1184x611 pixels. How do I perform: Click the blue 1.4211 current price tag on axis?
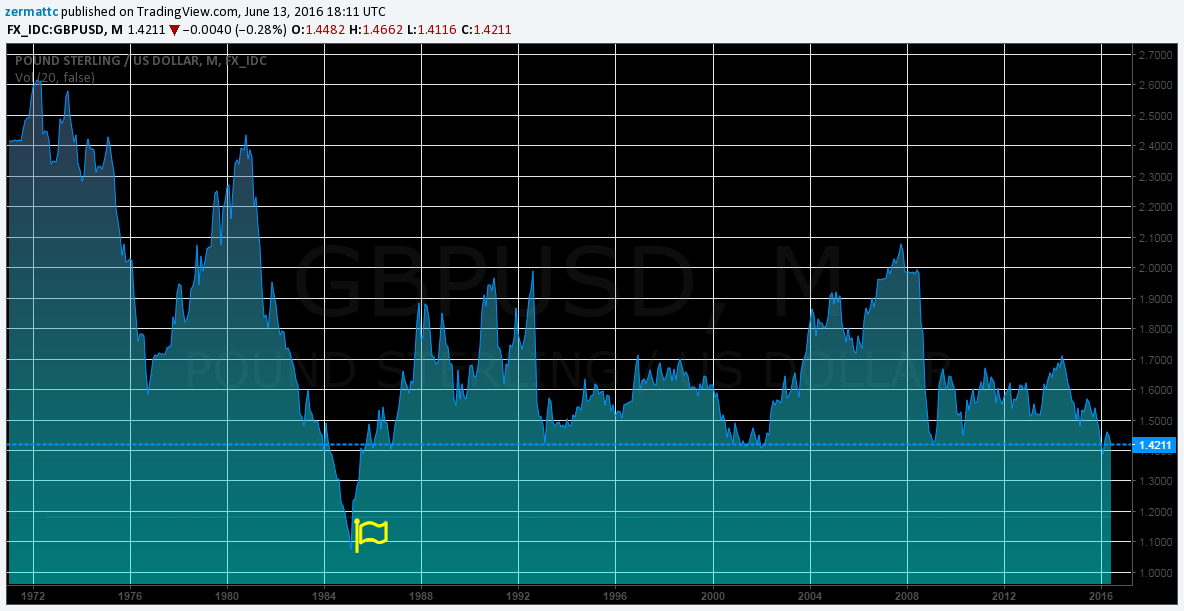point(1155,446)
